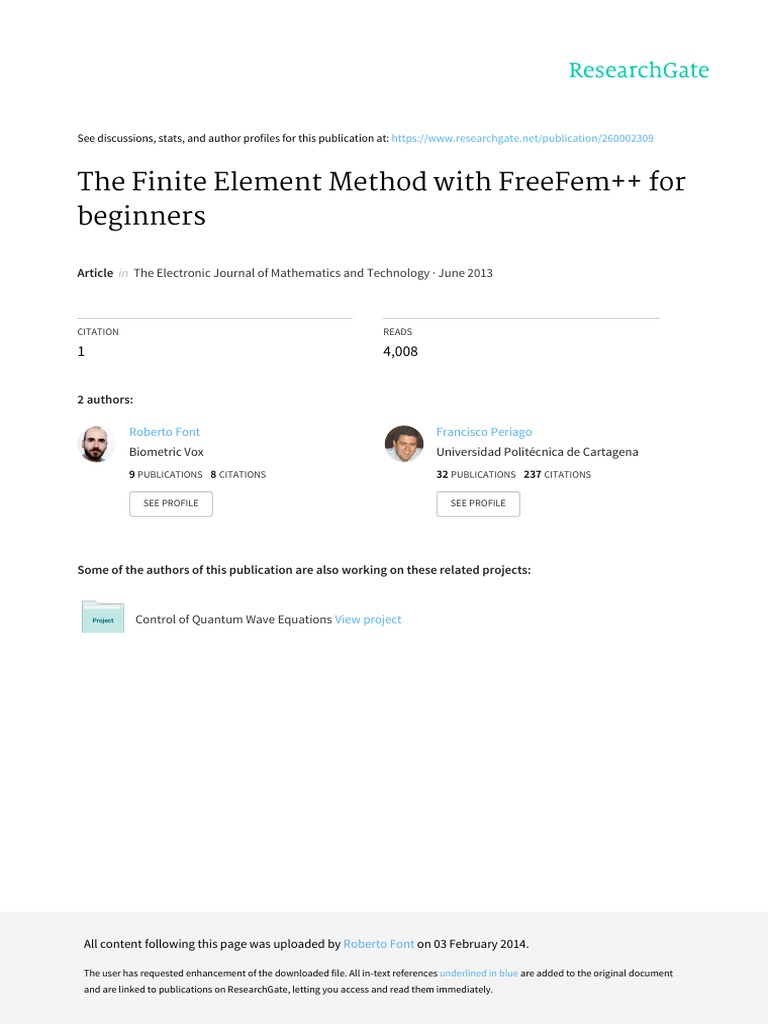Click the citation count of 1

pyautogui.click(x=82, y=351)
